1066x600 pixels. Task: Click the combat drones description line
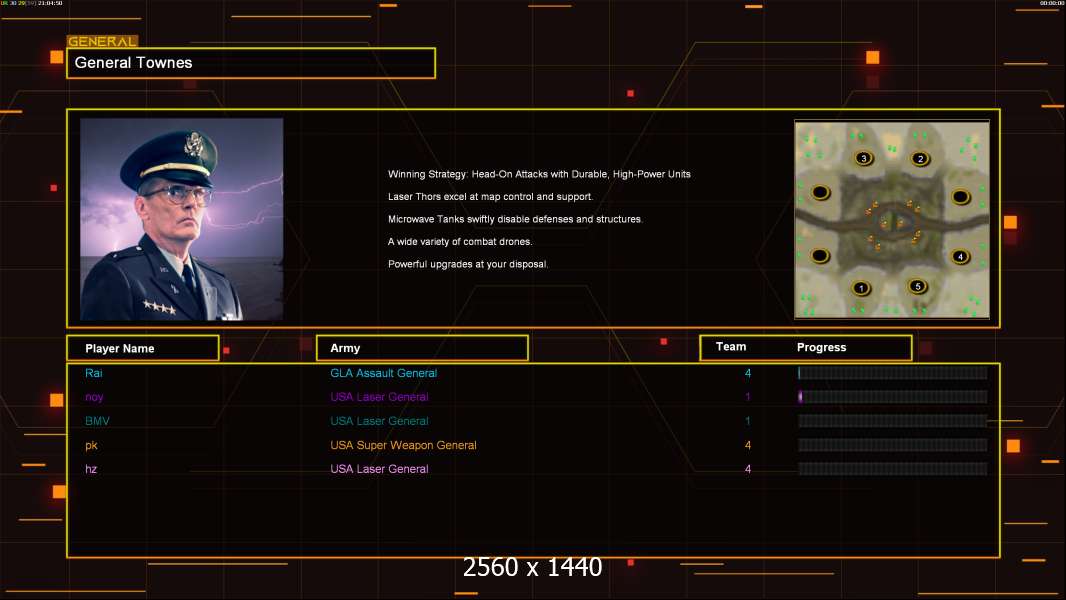[460, 241]
